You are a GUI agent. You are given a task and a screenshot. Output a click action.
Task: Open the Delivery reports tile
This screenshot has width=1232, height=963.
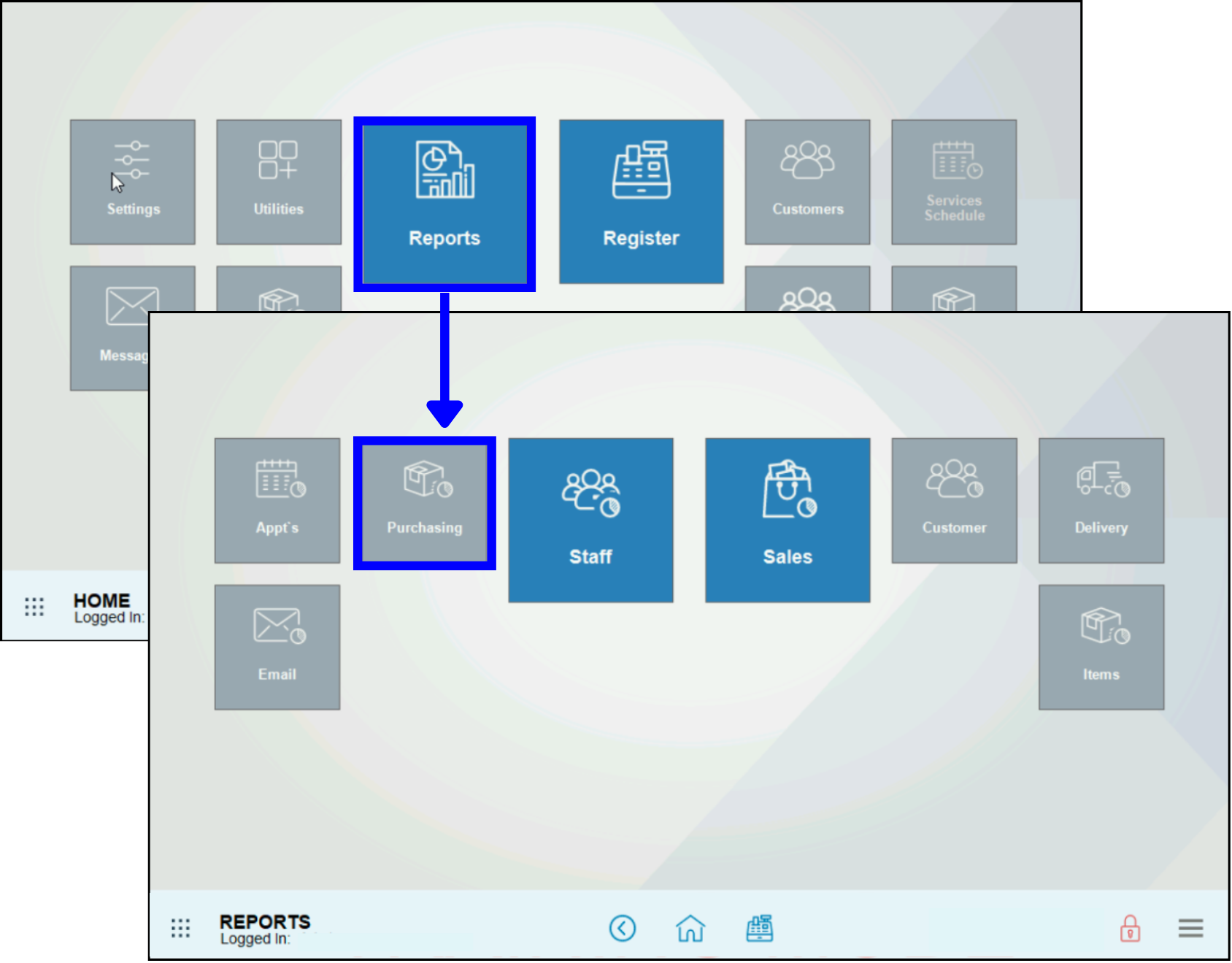pos(1101,500)
